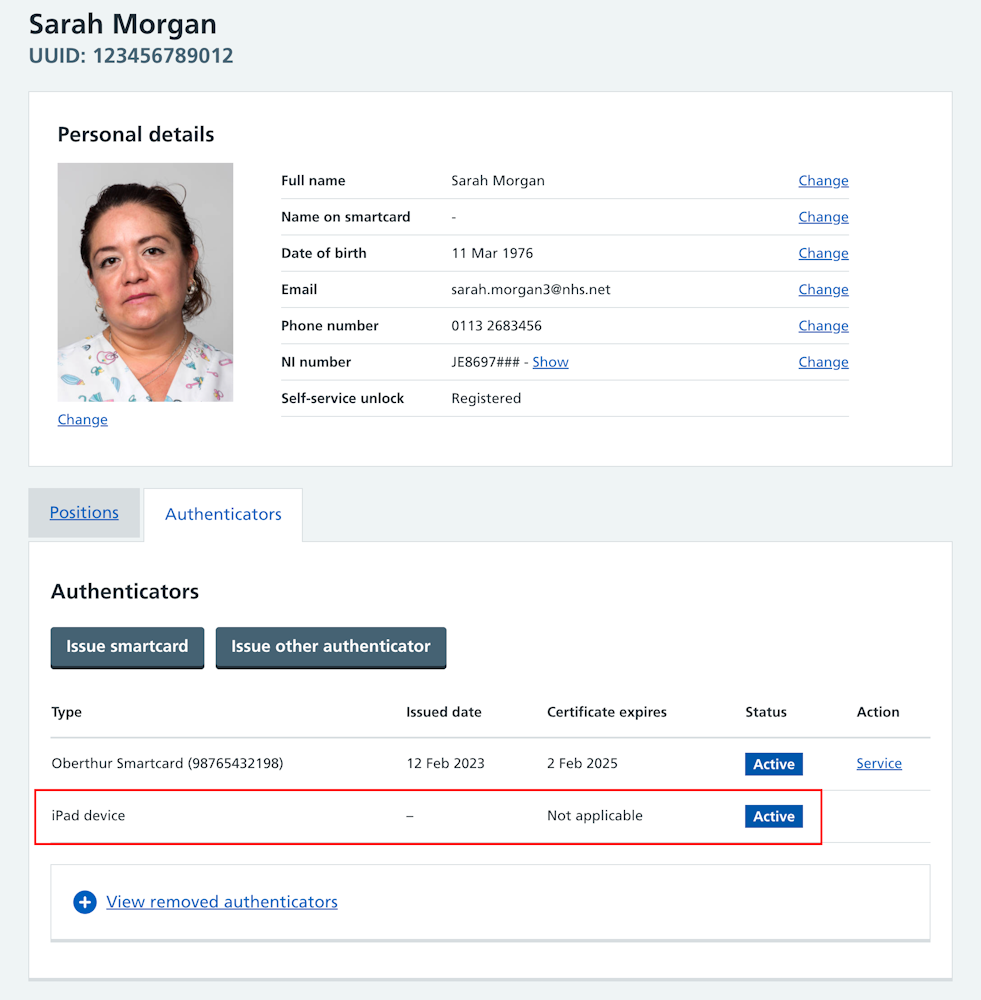Select the iPad device row text
981x1000 pixels.
pos(88,816)
